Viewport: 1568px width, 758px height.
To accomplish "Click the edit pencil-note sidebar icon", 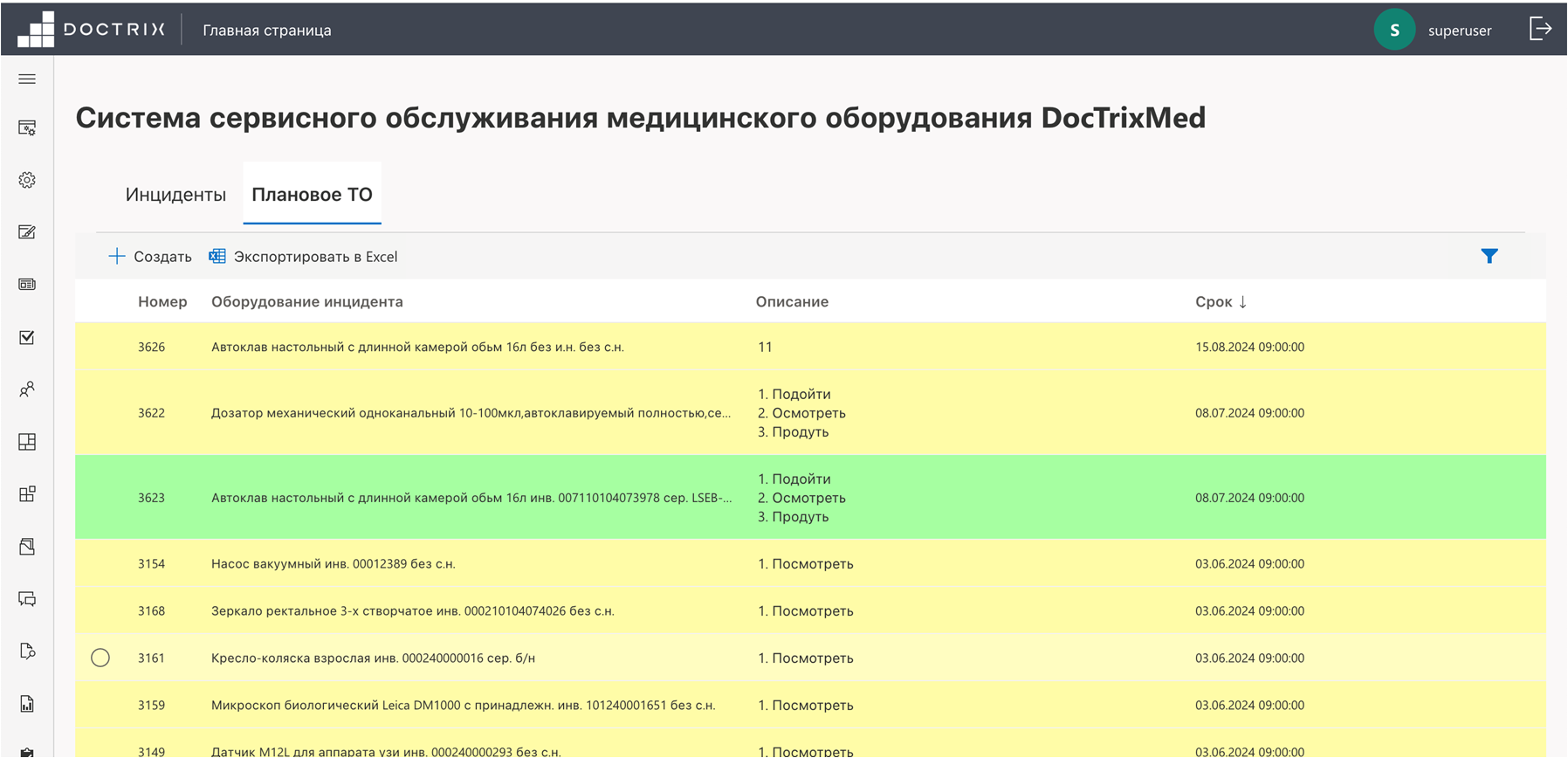I will [x=27, y=232].
